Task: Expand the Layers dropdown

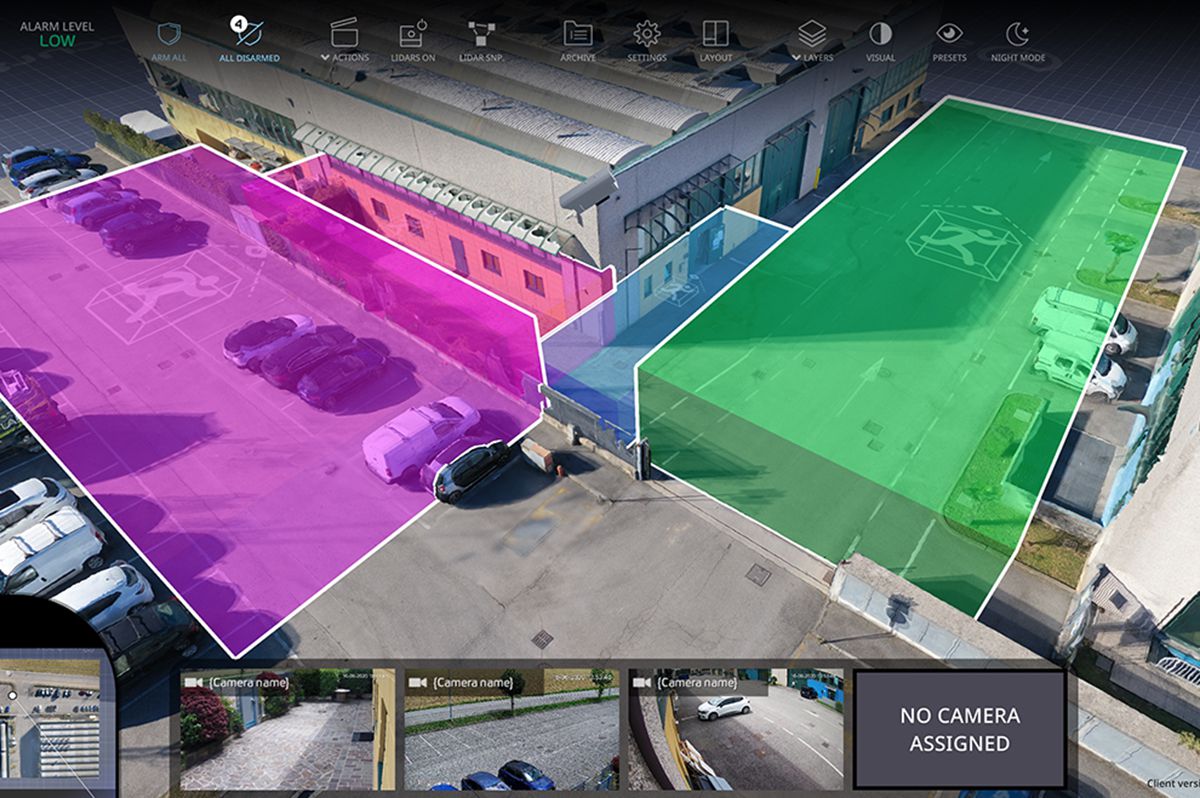Action: pyautogui.click(x=812, y=36)
